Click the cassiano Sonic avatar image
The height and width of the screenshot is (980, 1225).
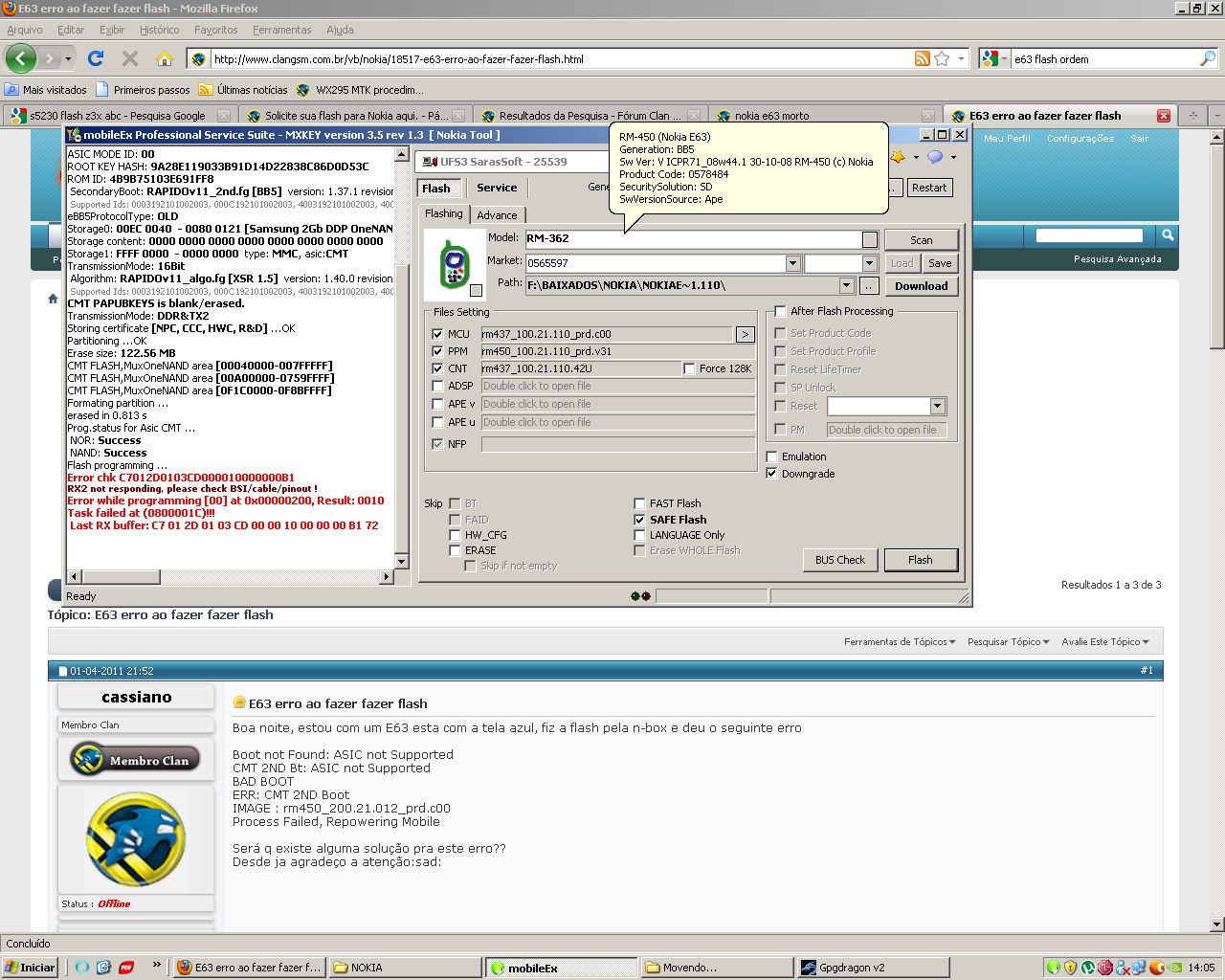[x=136, y=838]
